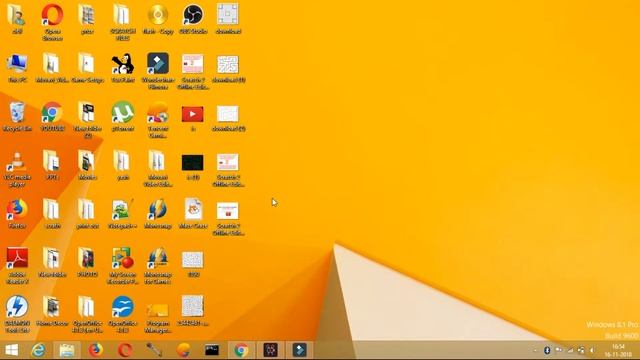Viewport: 640px width, 360px height.
Task: Click the orange ball icon in taskbar
Action: [x=183, y=350]
